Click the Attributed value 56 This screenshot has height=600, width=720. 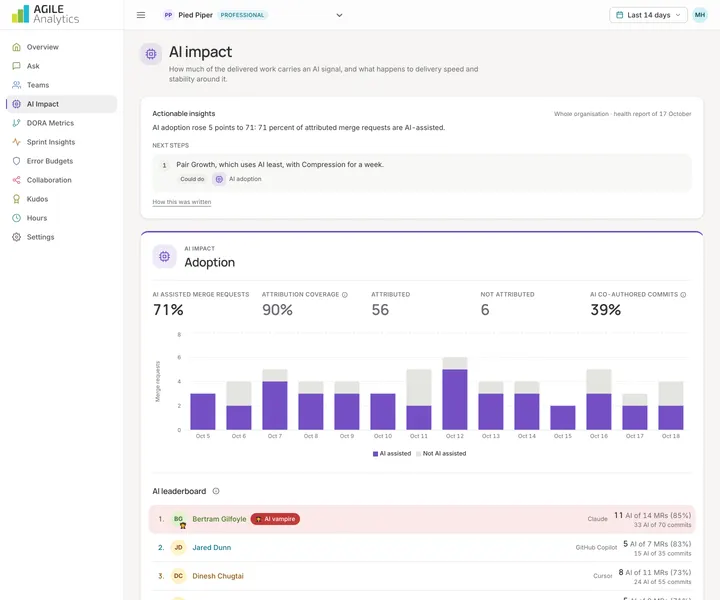pyautogui.click(x=380, y=310)
